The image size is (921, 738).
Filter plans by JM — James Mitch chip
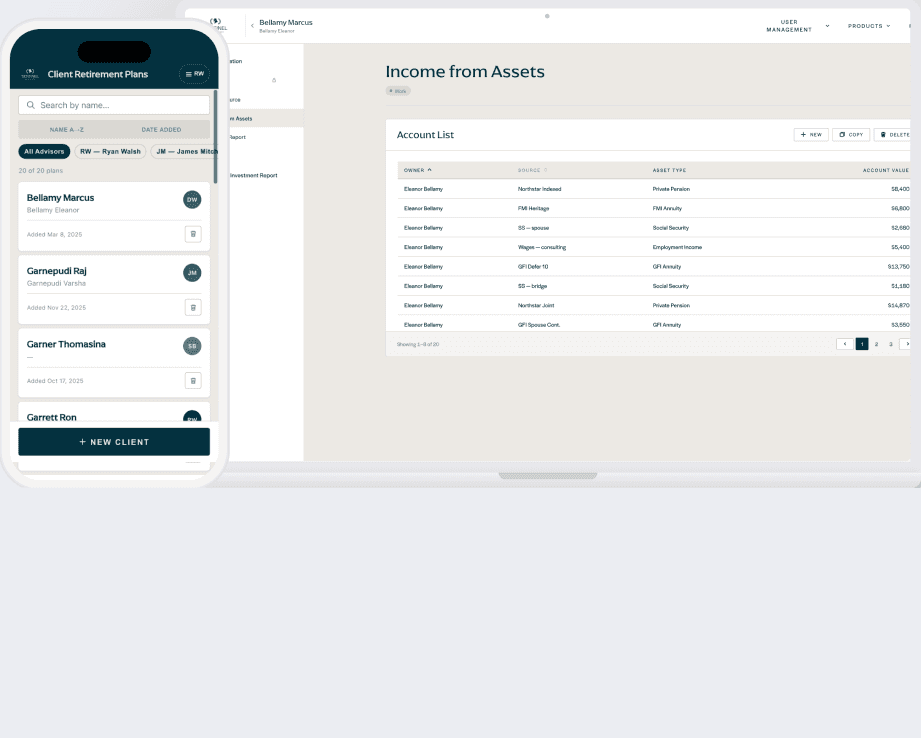coord(185,152)
